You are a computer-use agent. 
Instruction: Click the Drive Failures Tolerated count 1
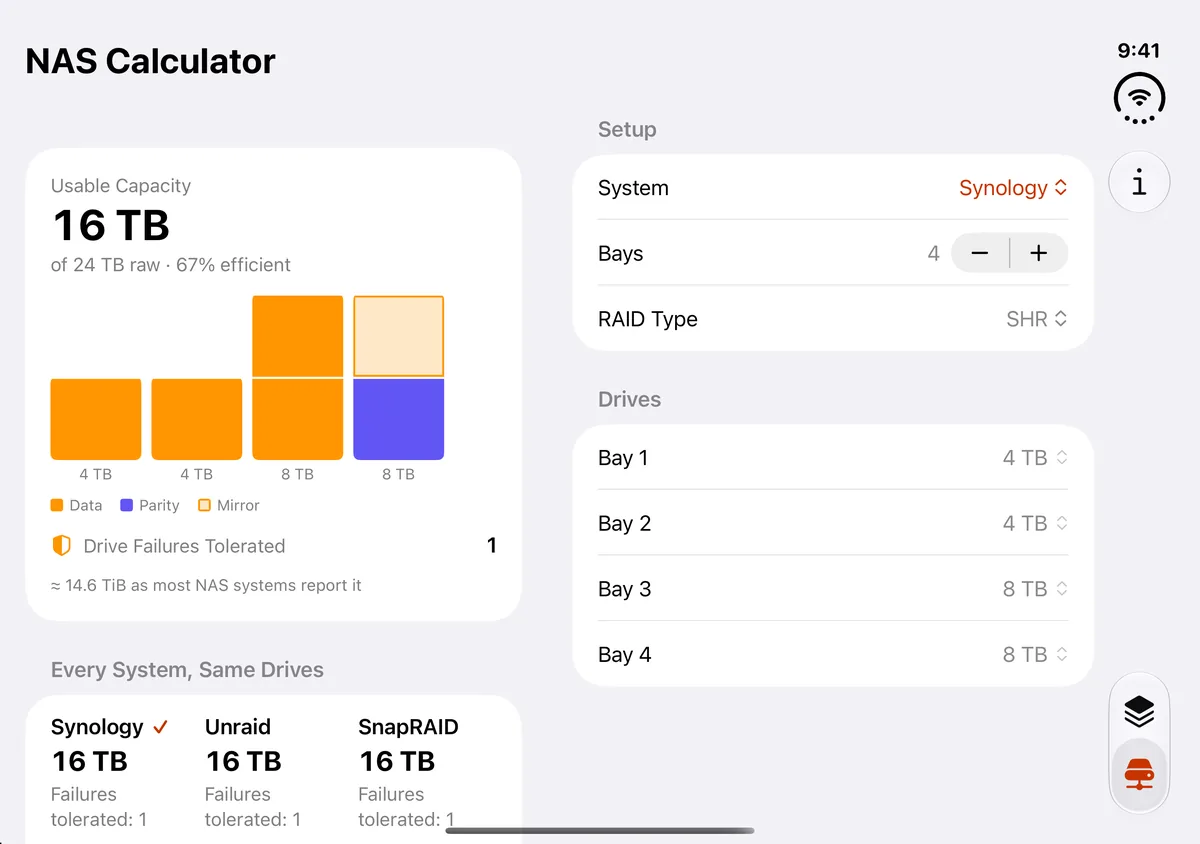pyautogui.click(x=491, y=546)
